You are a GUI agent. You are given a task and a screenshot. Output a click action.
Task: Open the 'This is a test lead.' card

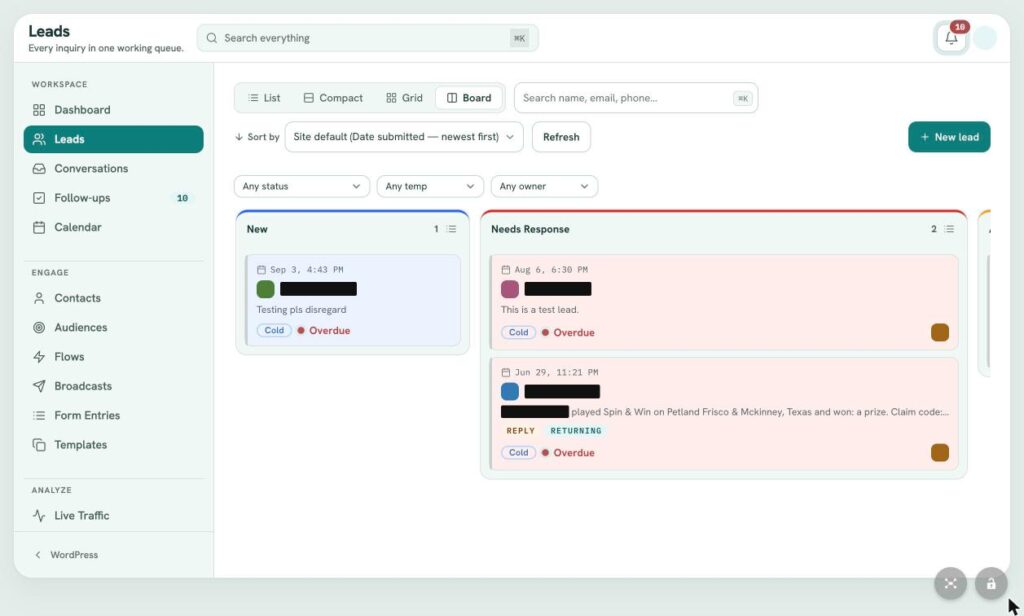tap(724, 302)
